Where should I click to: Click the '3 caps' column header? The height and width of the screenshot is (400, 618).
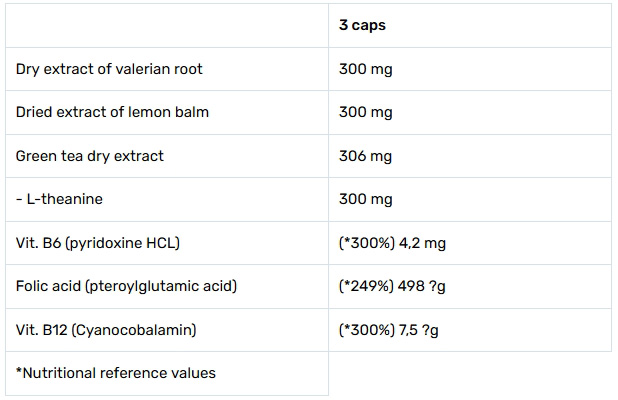pyautogui.click(x=362, y=25)
